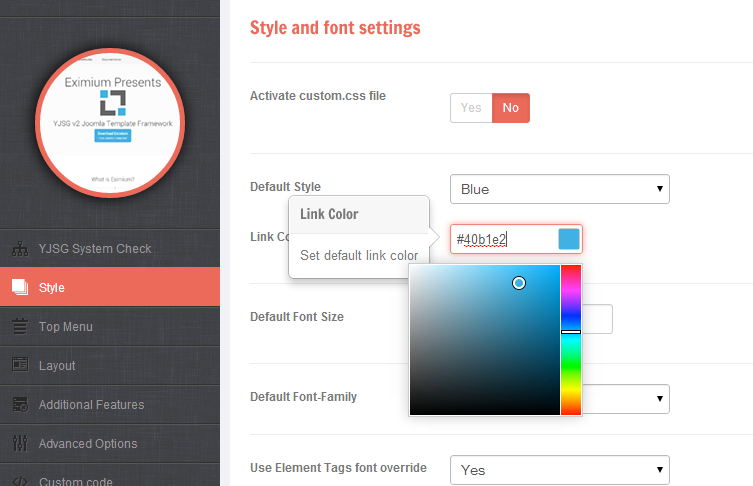Click the Default Font-Family label

coord(304,397)
